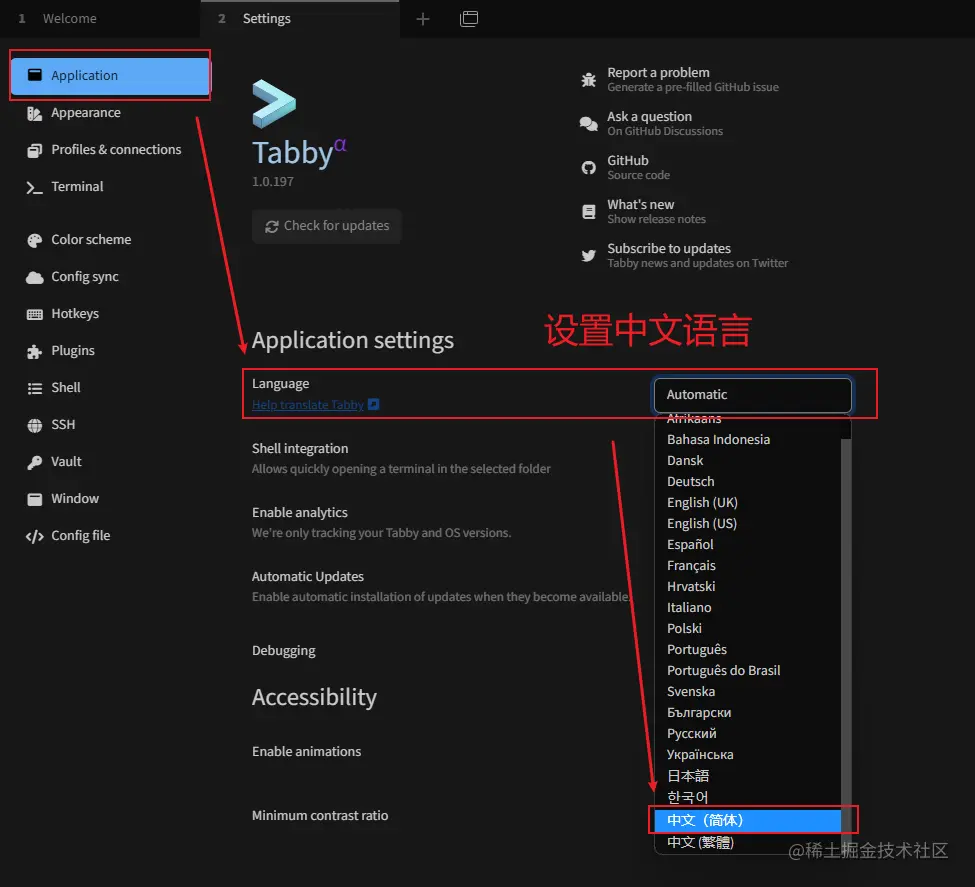
Task: Select Svenska language option
Action: 747,692
